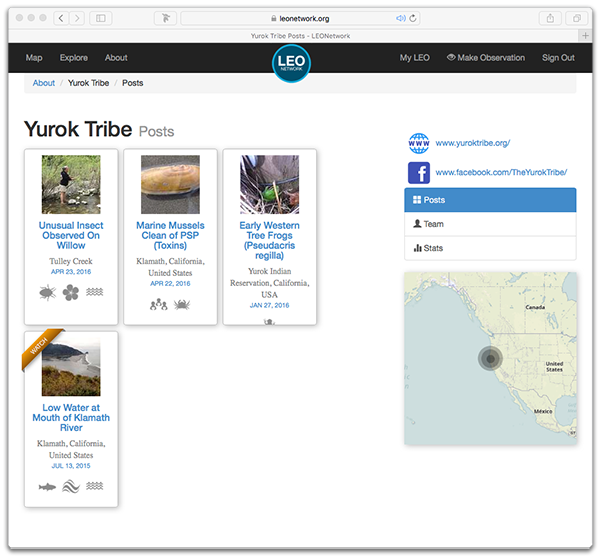Image resolution: width=600 pixels, height=558 pixels.
Task: Open the Low Water at Mouth of Klamath River post
Action: click(70, 417)
